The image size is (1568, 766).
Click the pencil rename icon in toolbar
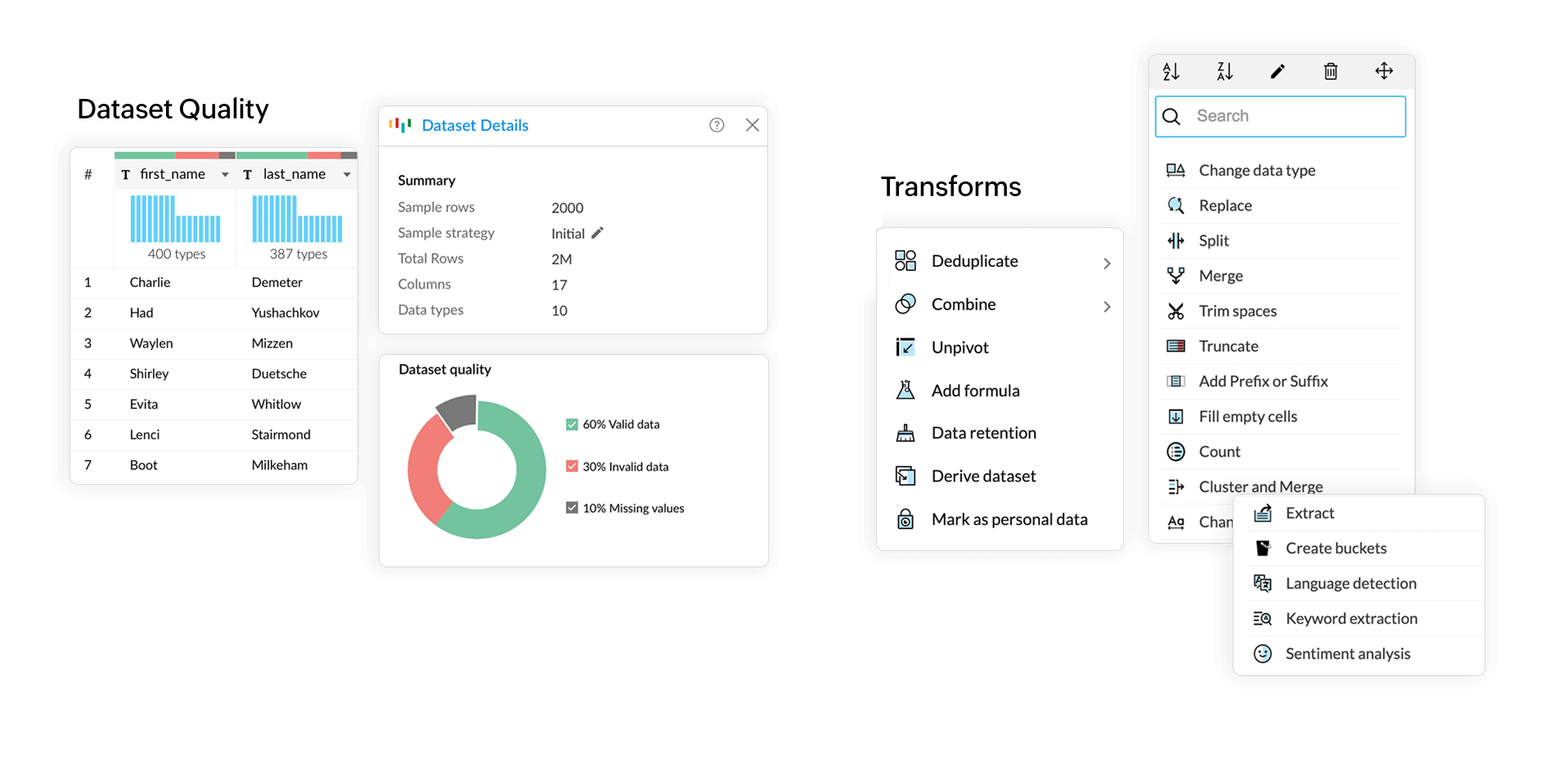coord(1278,72)
